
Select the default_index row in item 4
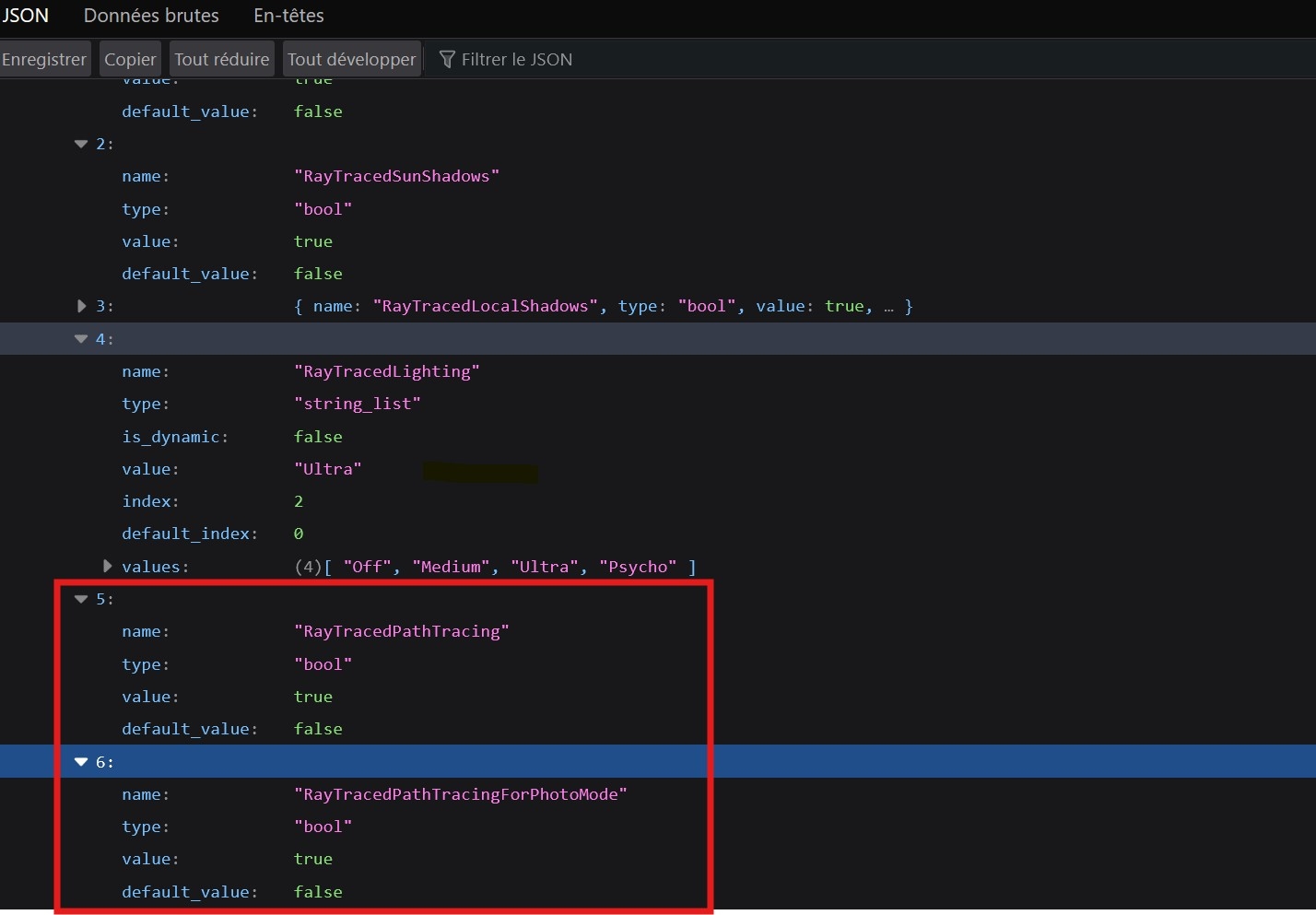pyautogui.click(x=189, y=534)
